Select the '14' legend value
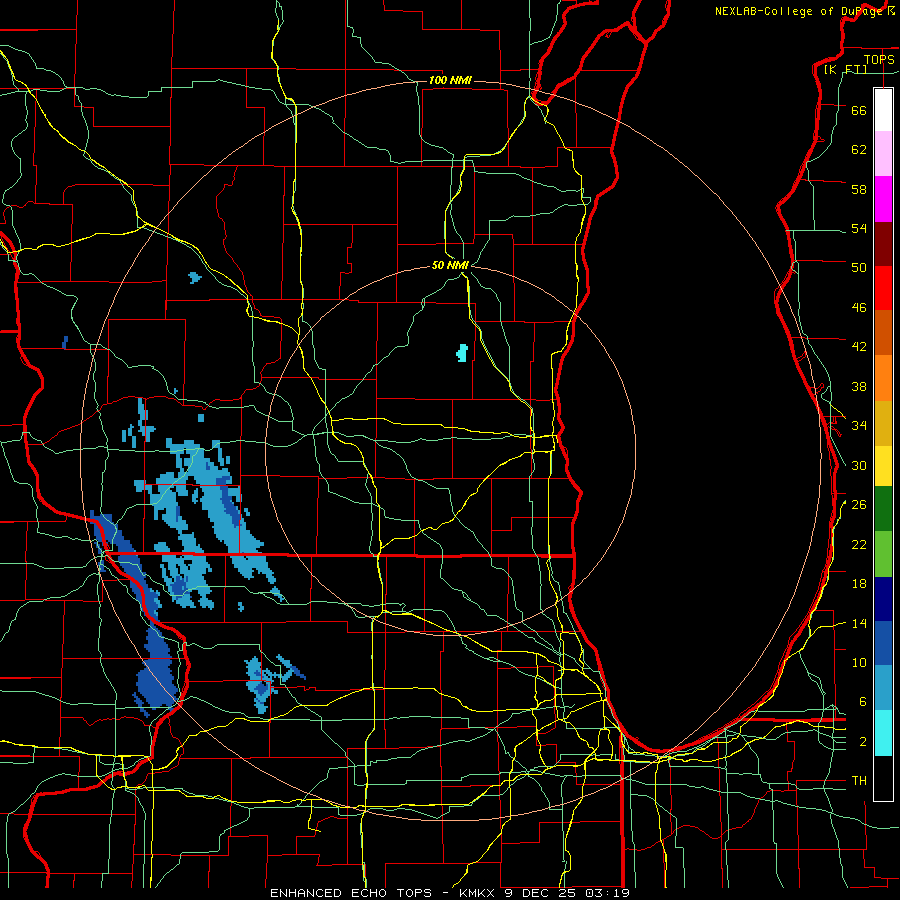The width and height of the screenshot is (900, 900). [859, 623]
